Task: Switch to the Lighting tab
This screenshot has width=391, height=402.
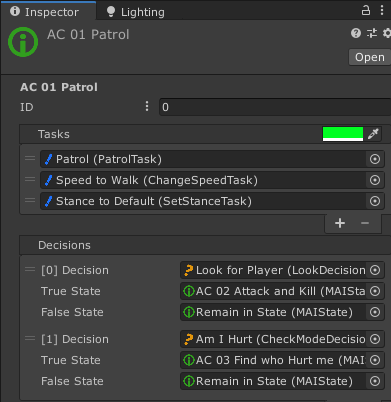Action: tap(135, 12)
